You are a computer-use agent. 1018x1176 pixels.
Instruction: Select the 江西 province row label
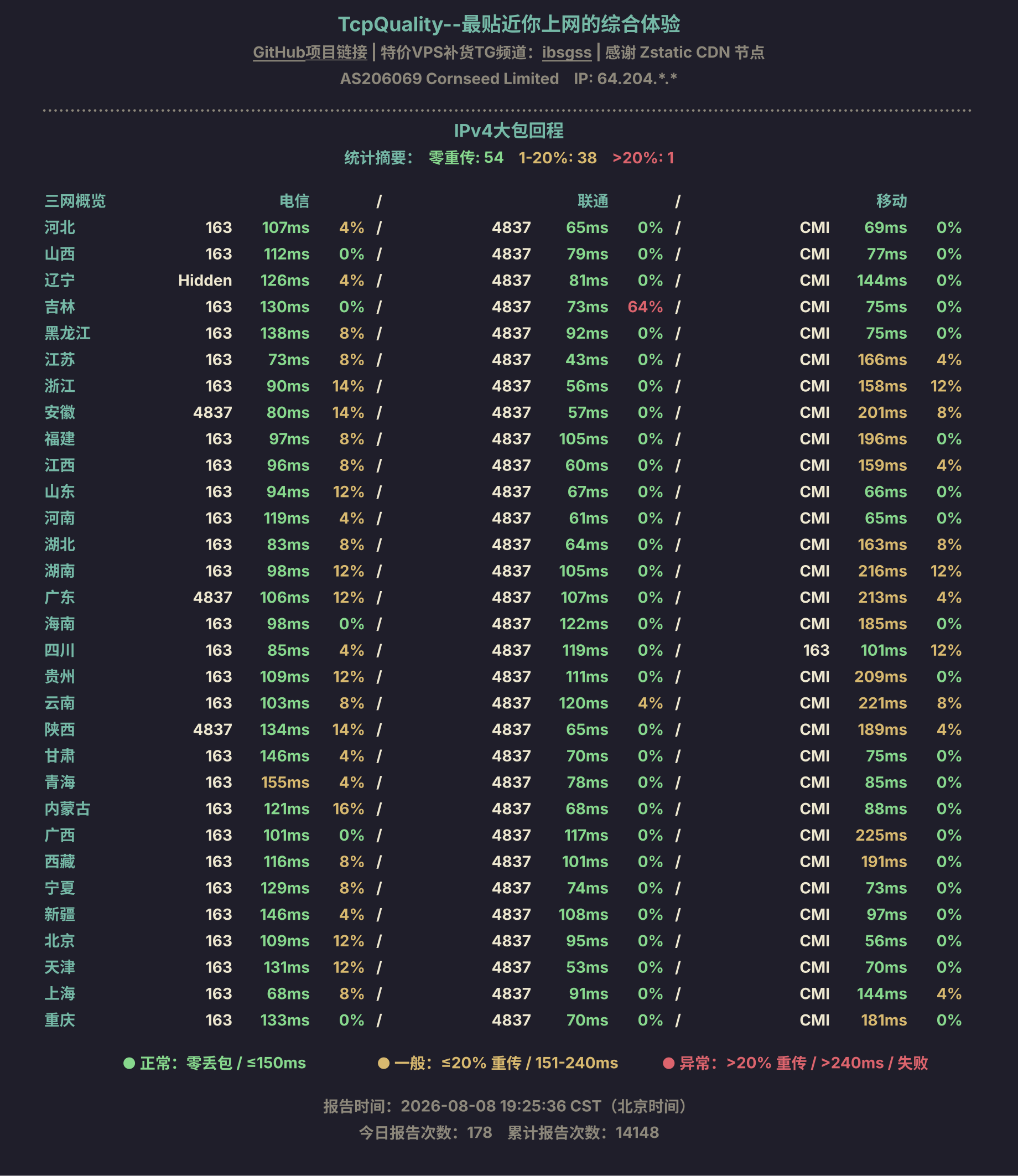(60, 465)
